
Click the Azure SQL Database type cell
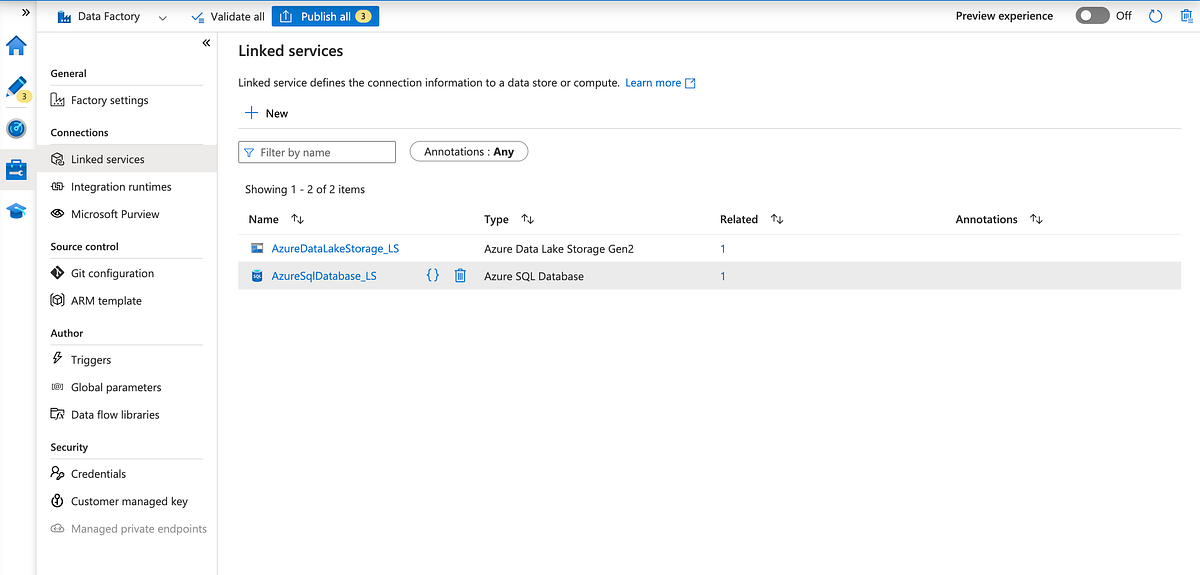[534, 276]
